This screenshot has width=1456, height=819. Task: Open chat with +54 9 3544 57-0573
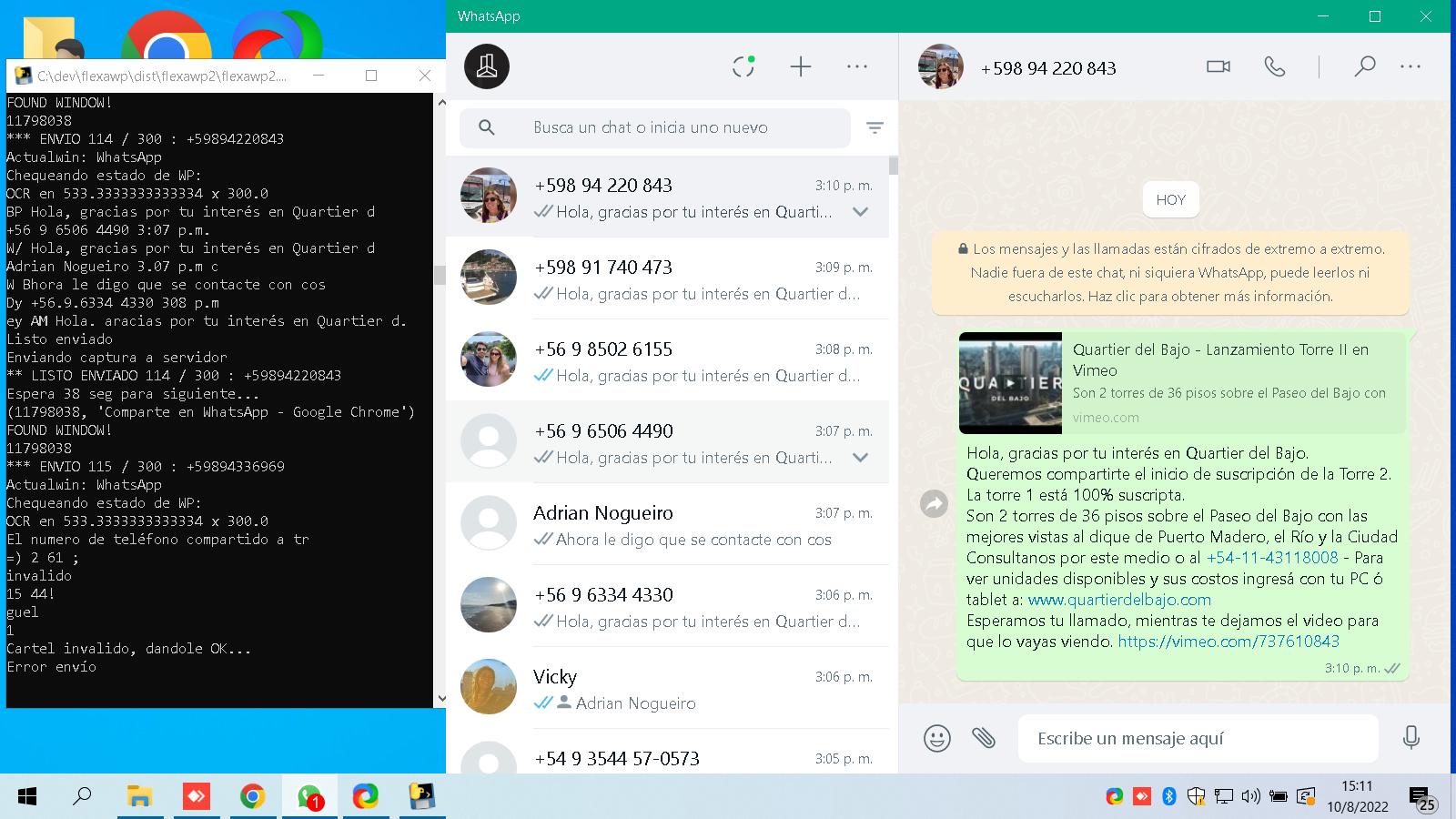[667, 753]
